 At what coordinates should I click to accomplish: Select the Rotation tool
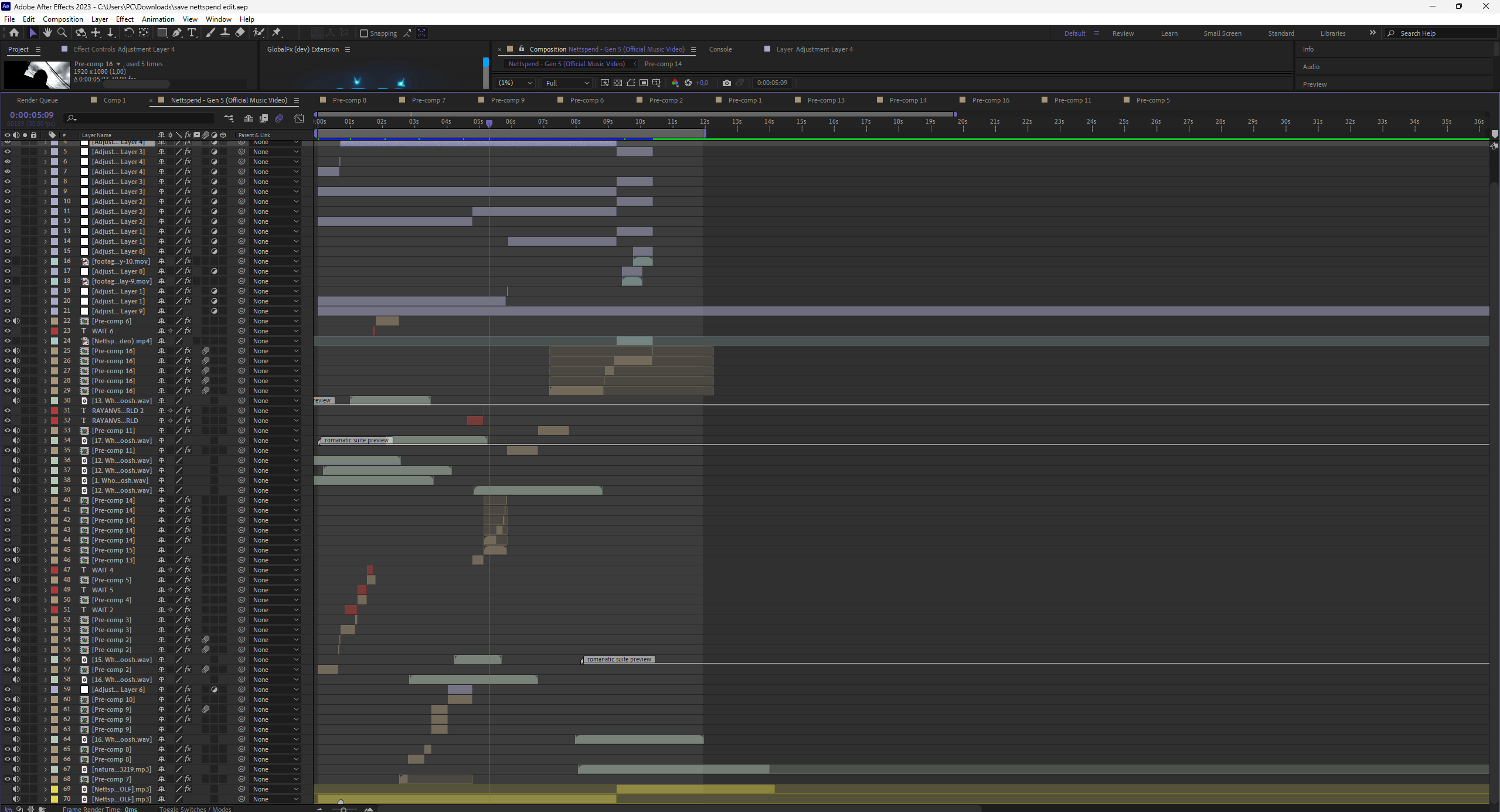click(128, 33)
